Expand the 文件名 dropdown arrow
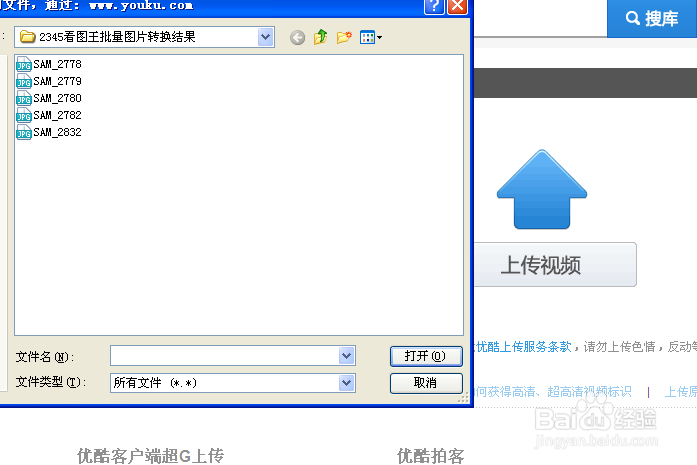Viewport: 697px width, 465px height. [x=347, y=356]
